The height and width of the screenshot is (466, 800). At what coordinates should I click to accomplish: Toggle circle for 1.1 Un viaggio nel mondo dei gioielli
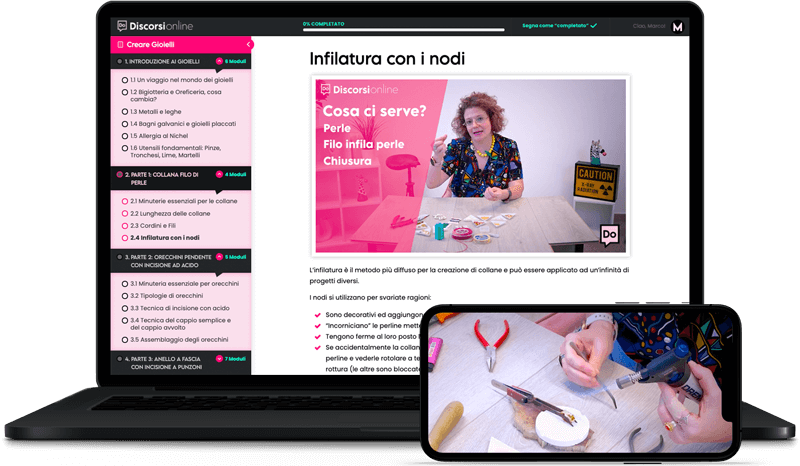124,80
